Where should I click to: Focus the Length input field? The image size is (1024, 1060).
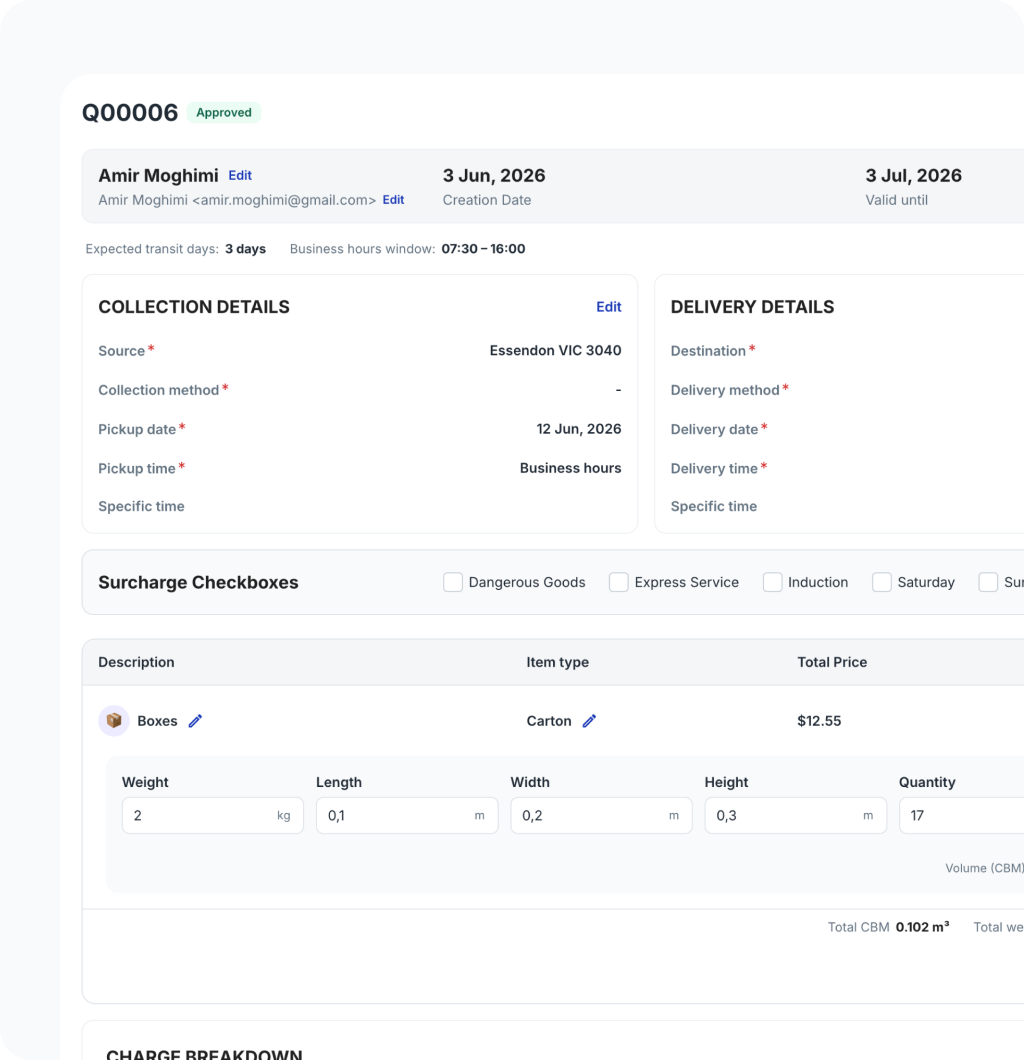[x=407, y=815]
